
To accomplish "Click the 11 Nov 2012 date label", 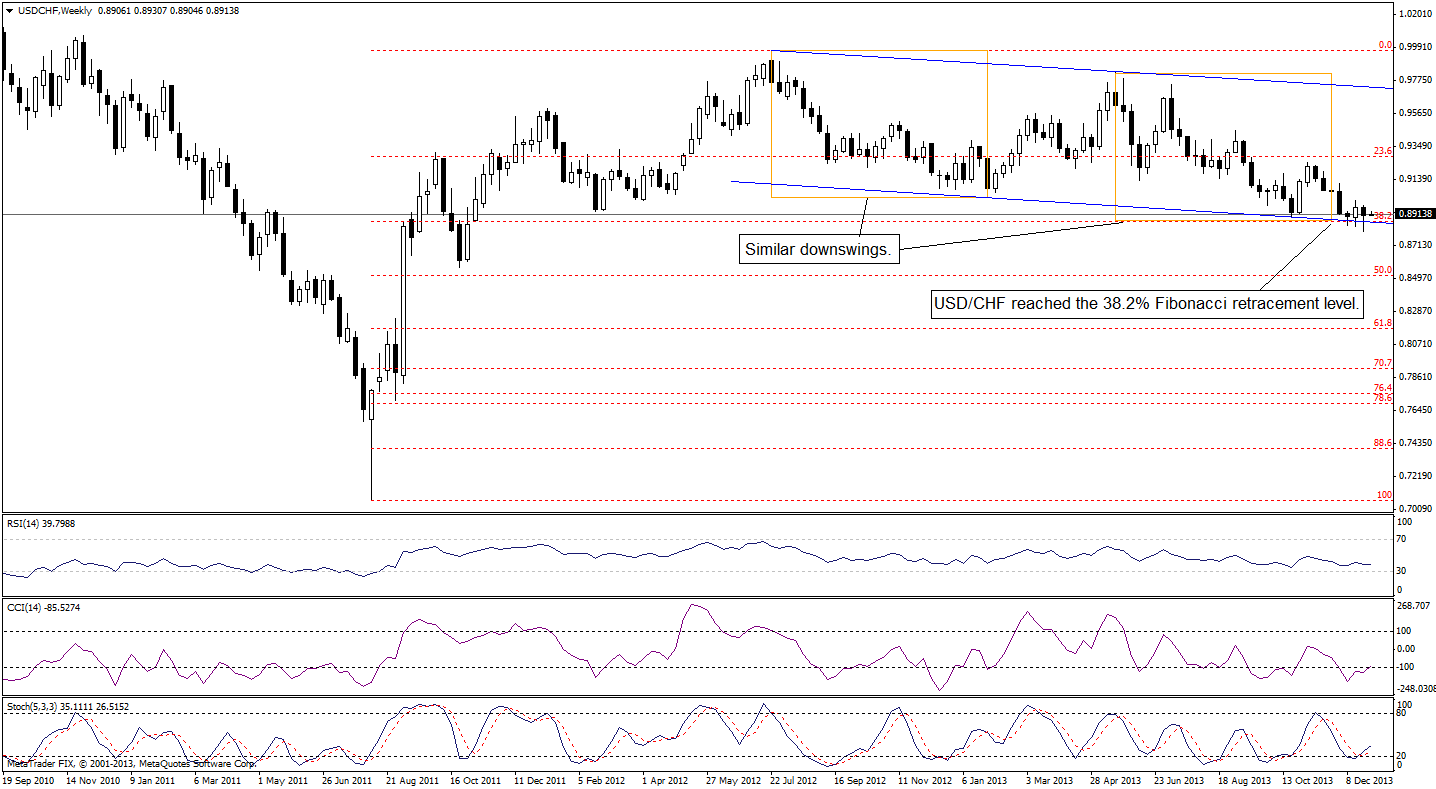I will pyautogui.click(x=923, y=779).
